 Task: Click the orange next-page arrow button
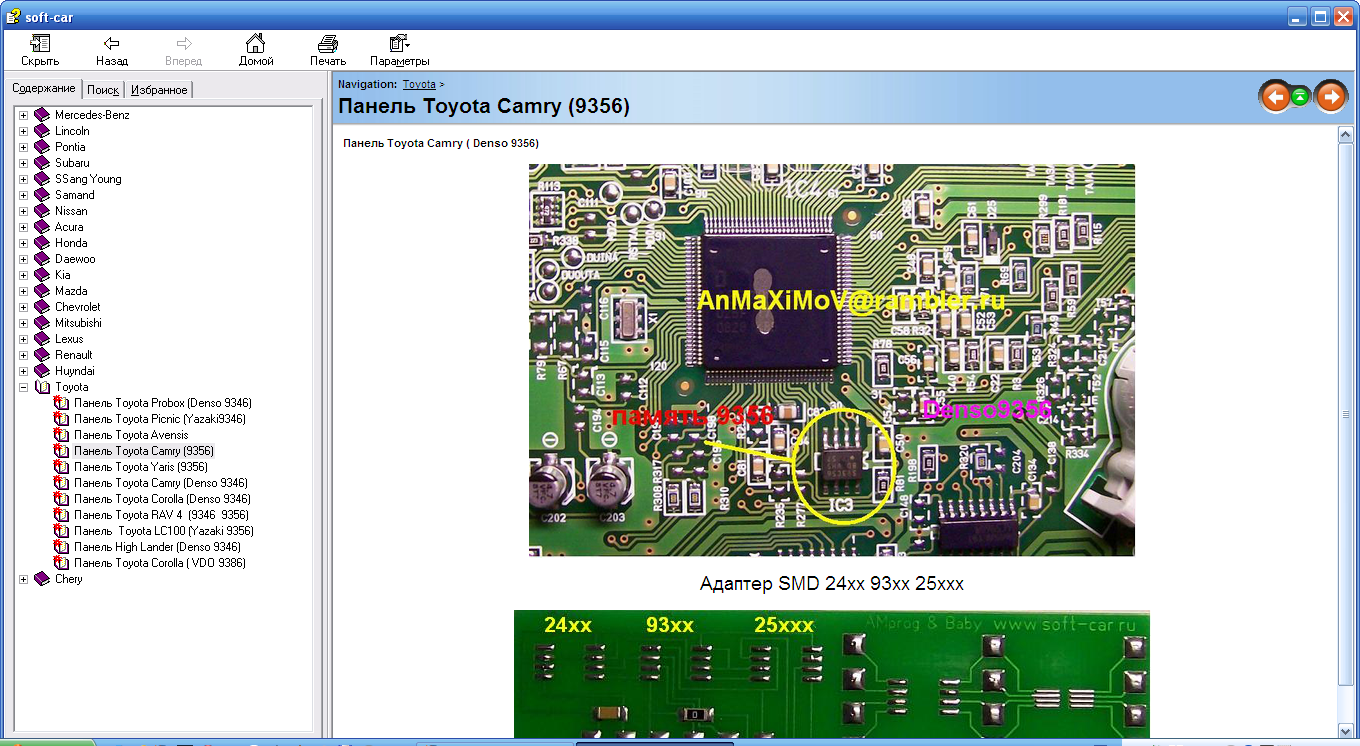click(x=1330, y=97)
